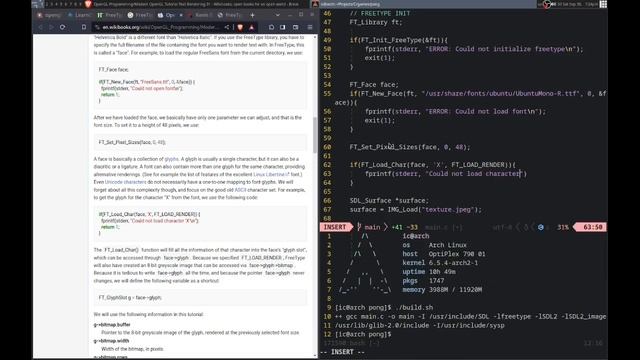Reload the Wikibooks page
The height and width of the screenshot is (360, 640).
(x=62, y=27)
